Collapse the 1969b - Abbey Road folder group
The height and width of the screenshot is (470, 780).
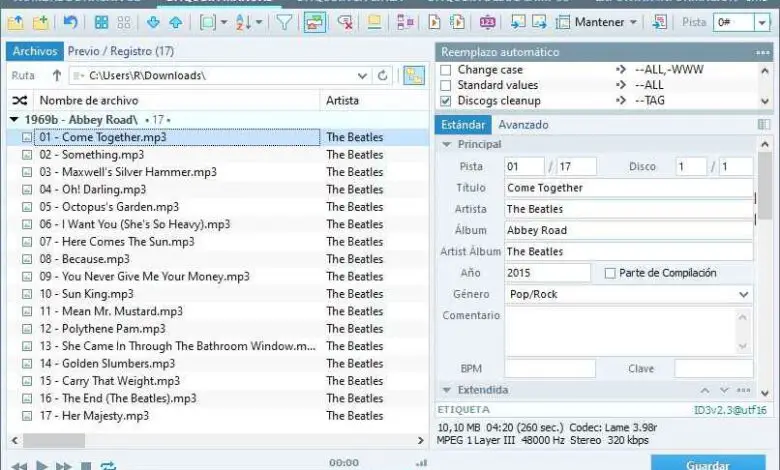pyautogui.click(x=14, y=119)
